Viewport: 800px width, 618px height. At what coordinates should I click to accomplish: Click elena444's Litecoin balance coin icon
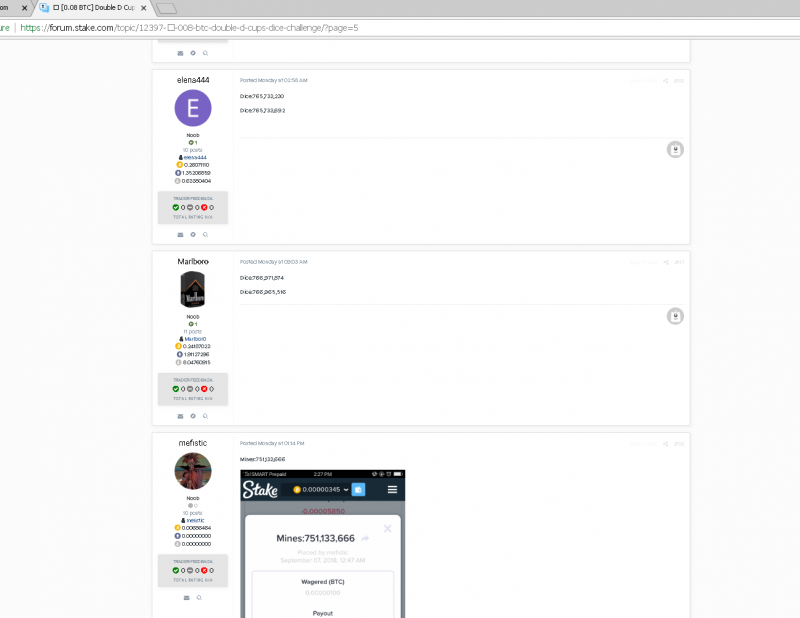pyautogui.click(x=178, y=181)
